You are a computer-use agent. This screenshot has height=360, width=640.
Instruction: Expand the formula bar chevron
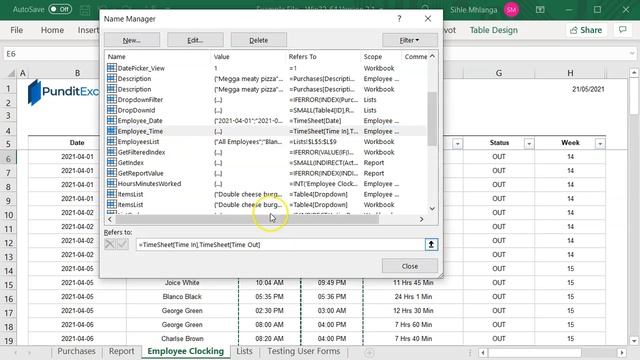coord(632,53)
